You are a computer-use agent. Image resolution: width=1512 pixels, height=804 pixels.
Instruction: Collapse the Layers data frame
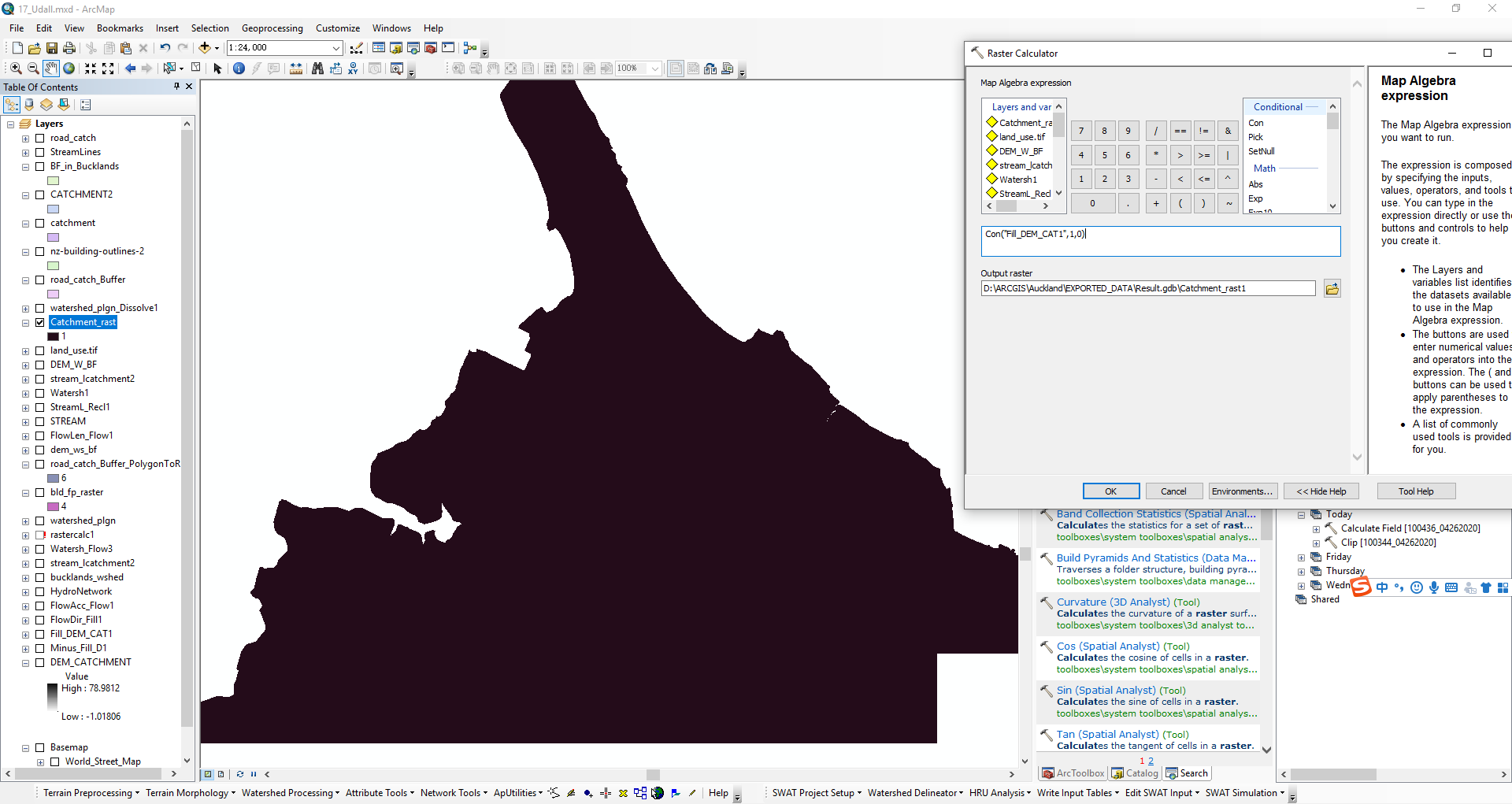click(x=10, y=124)
